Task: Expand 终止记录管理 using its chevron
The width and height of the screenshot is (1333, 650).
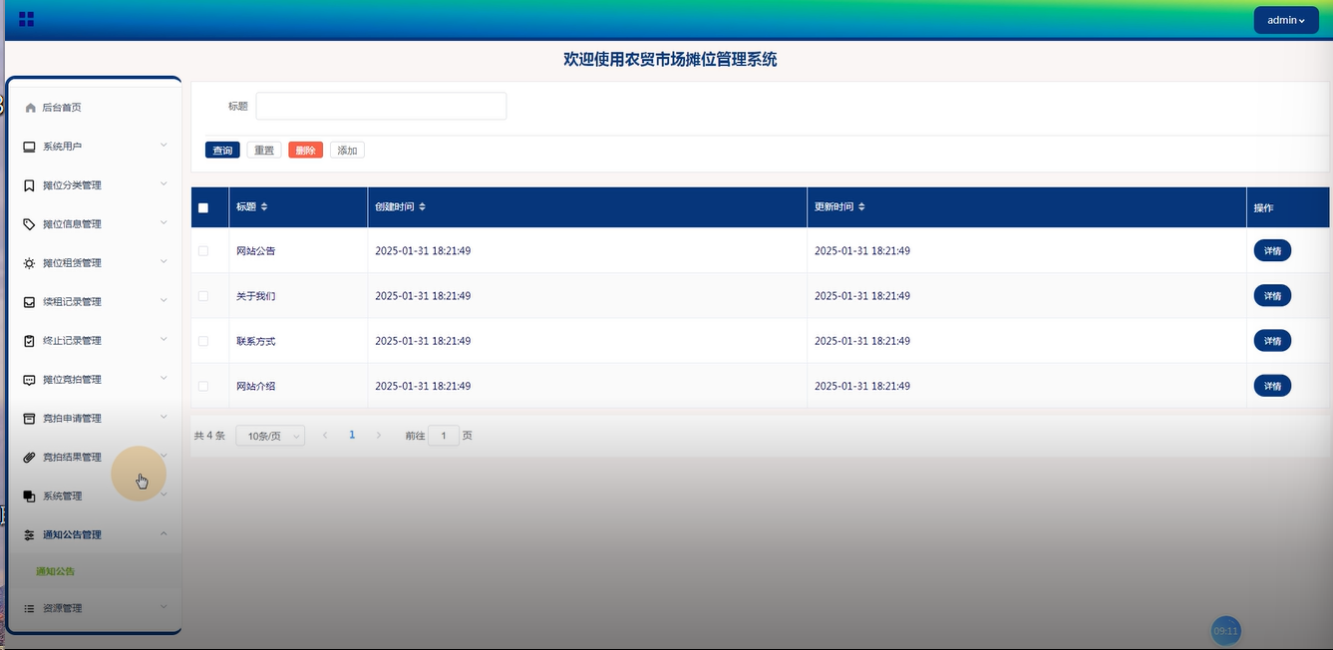Action: click(x=164, y=339)
